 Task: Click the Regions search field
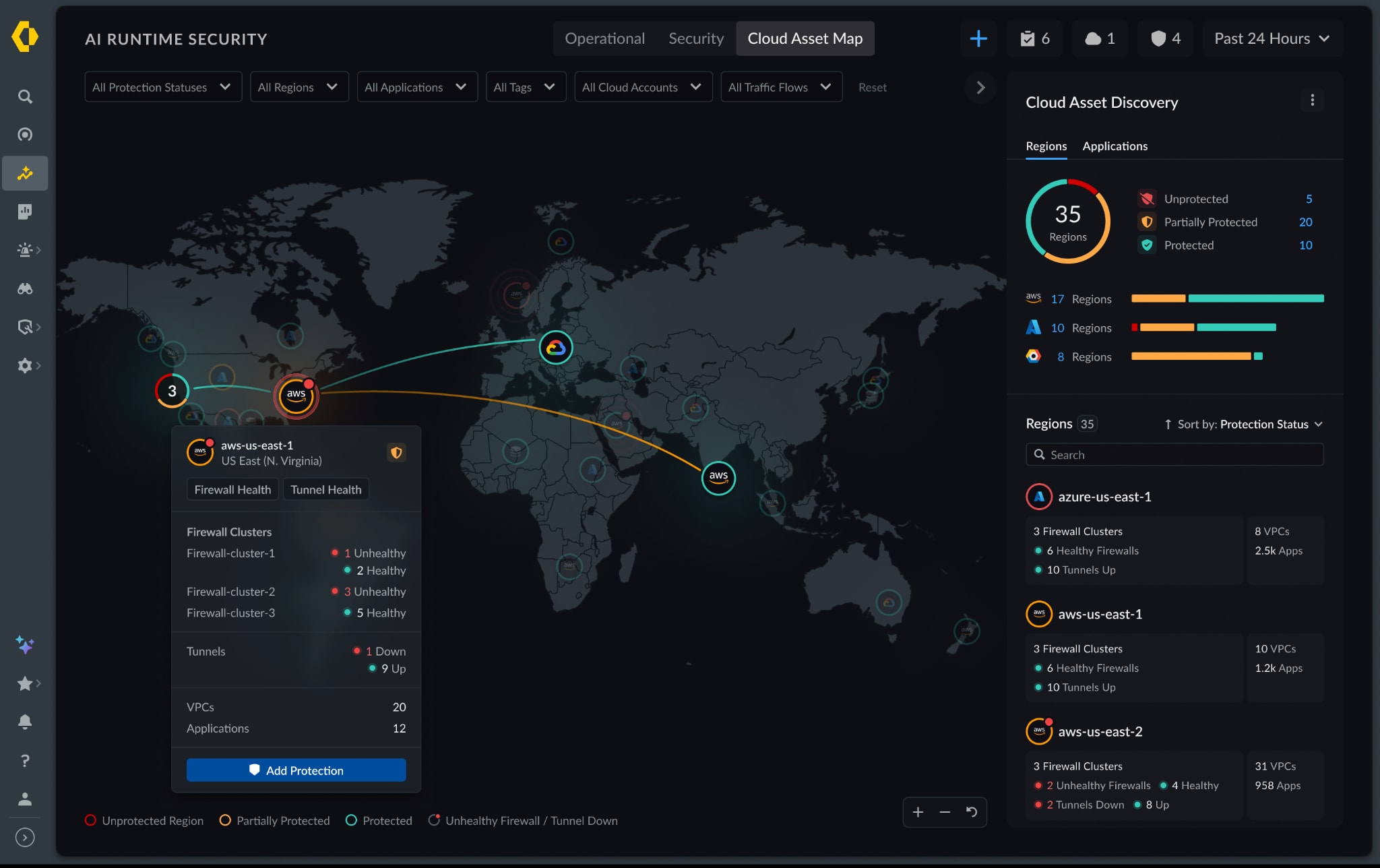pos(1174,455)
